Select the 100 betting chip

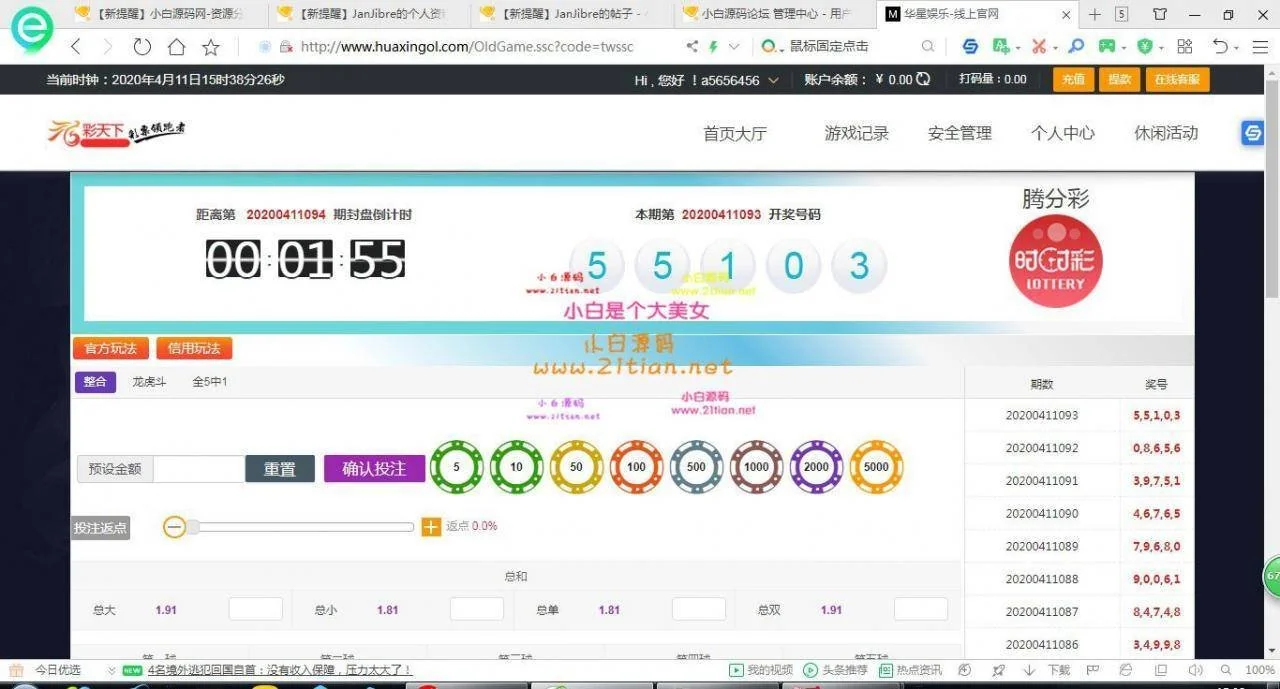pyautogui.click(x=637, y=467)
